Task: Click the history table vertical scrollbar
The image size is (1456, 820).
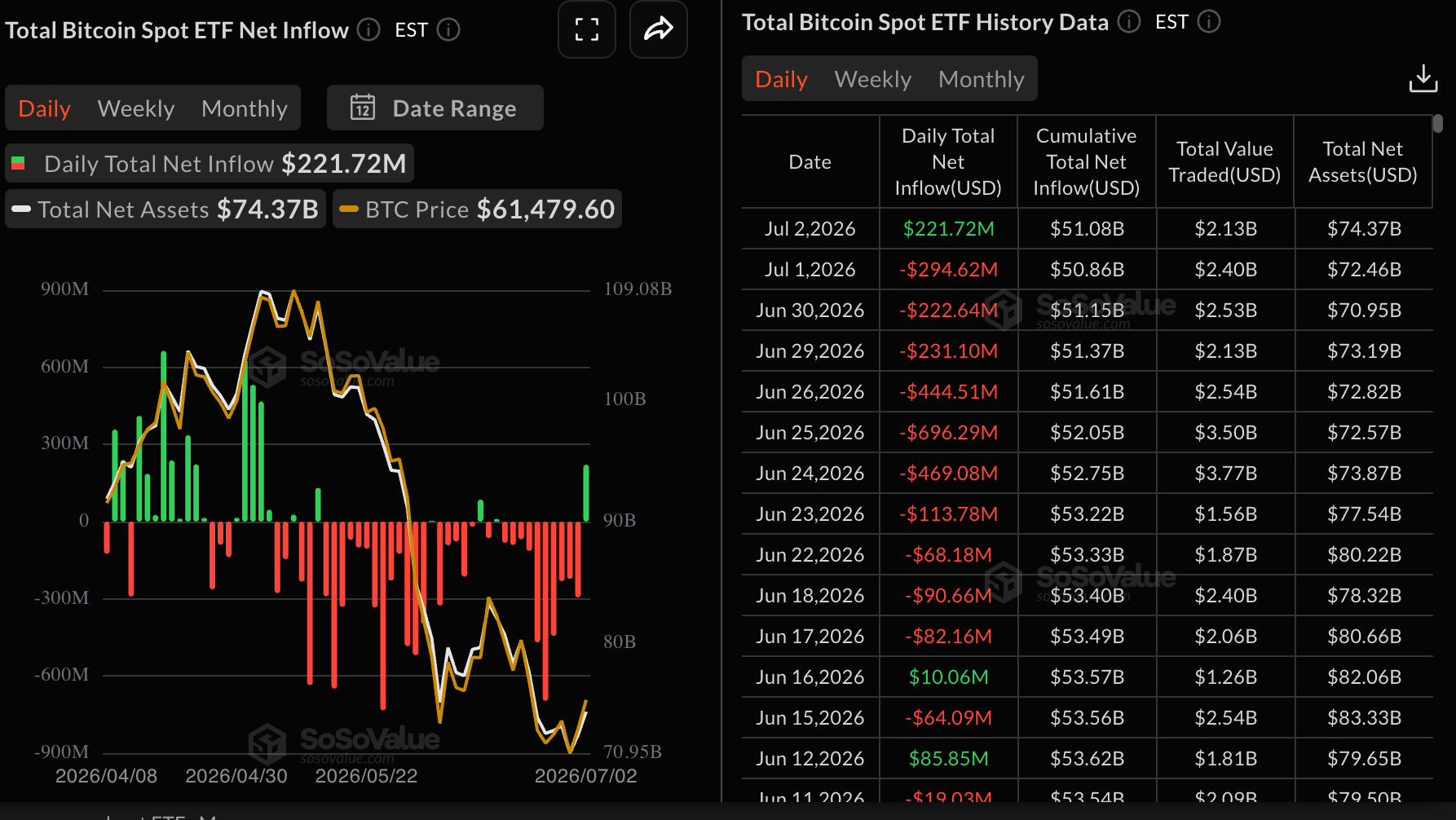Action: click(1438, 123)
